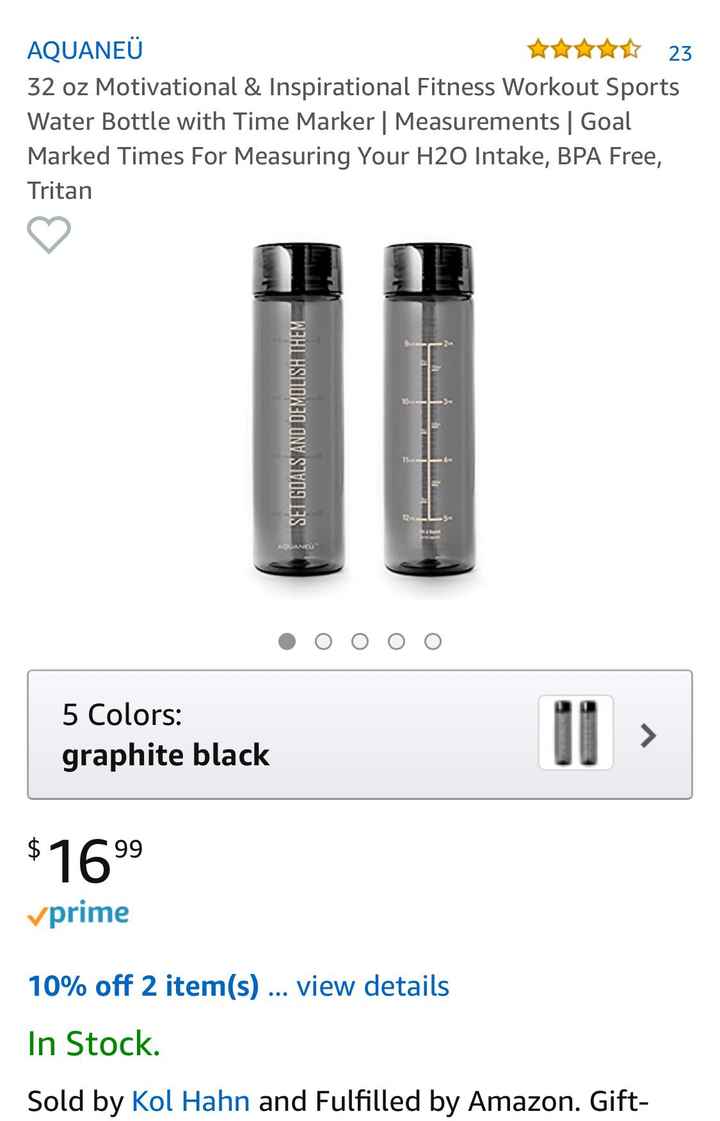Click view details for the discount
This screenshot has width=720, height=1121.
click(372, 986)
